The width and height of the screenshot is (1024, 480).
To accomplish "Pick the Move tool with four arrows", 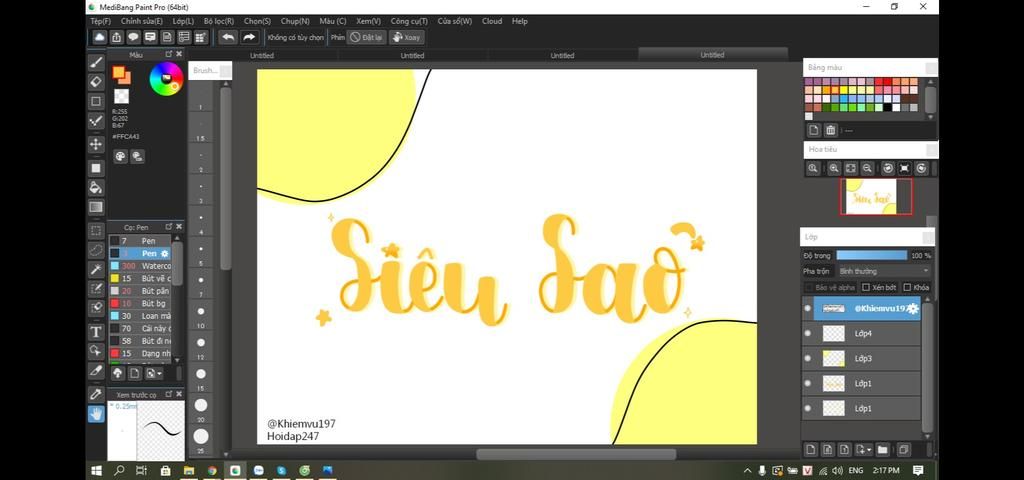I will [x=96, y=144].
